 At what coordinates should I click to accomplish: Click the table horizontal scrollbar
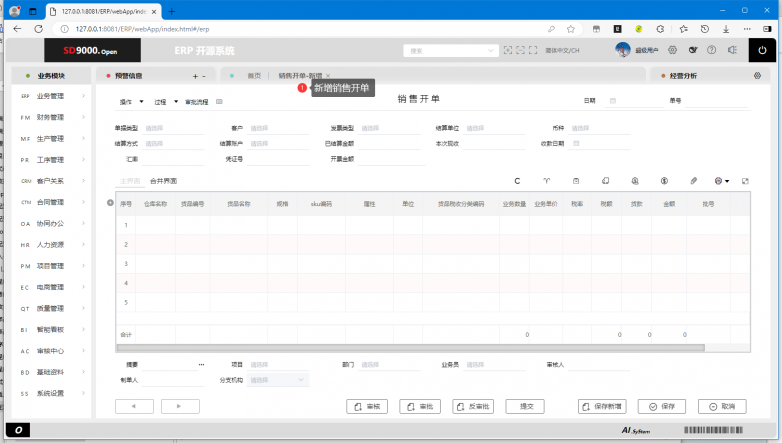(x=410, y=347)
